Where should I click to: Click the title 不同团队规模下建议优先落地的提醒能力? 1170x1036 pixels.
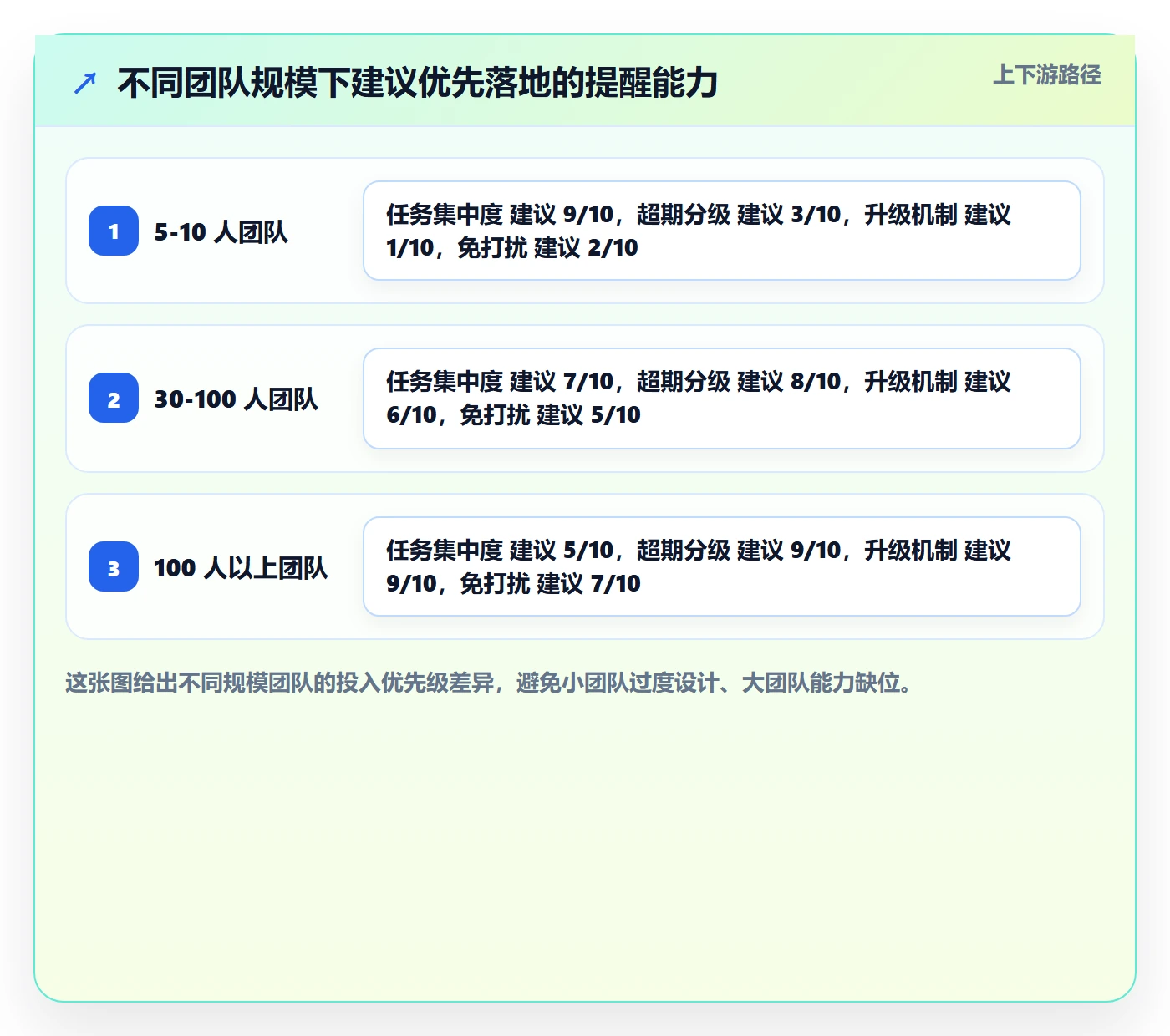pos(418,83)
